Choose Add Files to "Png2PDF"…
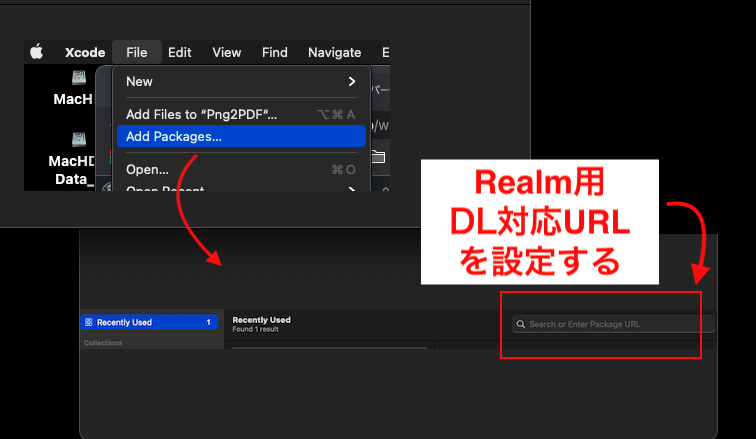Screen dimensions: 756x439 click(x=241, y=114)
